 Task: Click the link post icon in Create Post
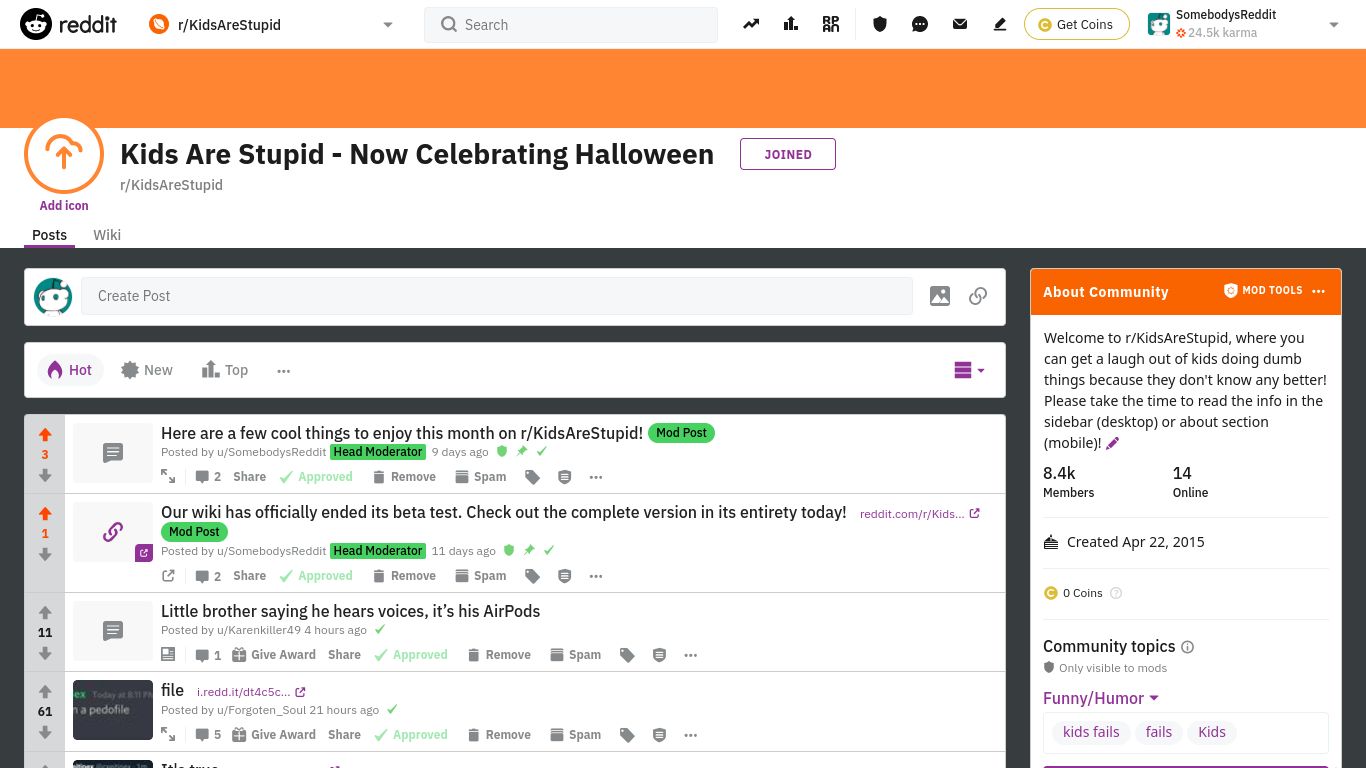coord(978,296)
